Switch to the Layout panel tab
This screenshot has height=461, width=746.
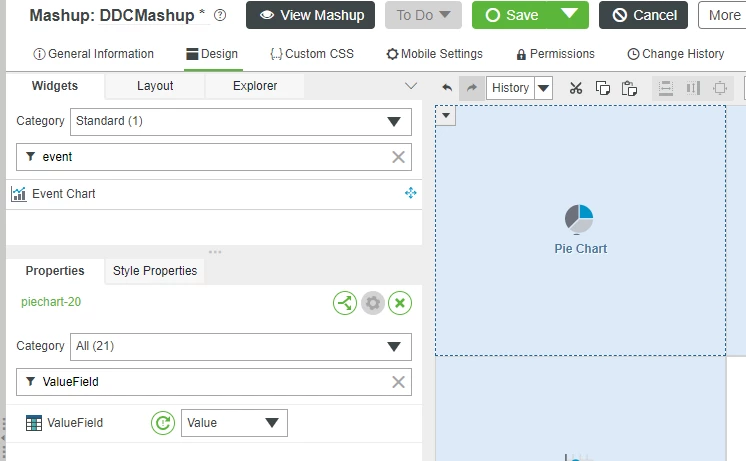point(155,86)
